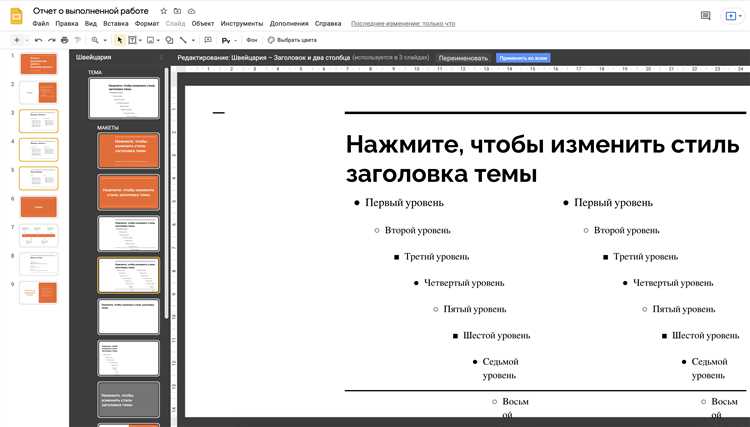Click Четвертый уровень in left column
Screen dimensions: 750x427
pyautogui.click(x=464, y=283)
